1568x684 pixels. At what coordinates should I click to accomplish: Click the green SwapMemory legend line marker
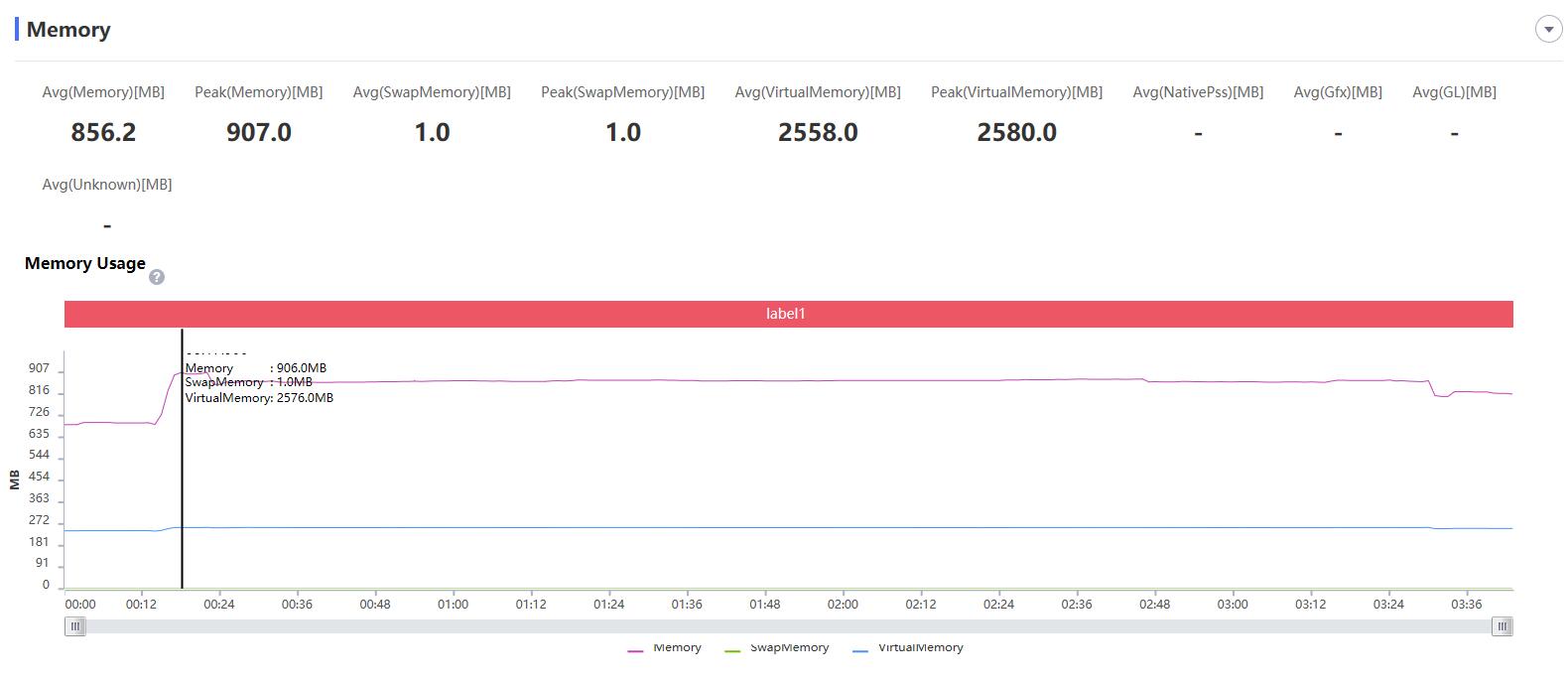click(x=732, y=650)
